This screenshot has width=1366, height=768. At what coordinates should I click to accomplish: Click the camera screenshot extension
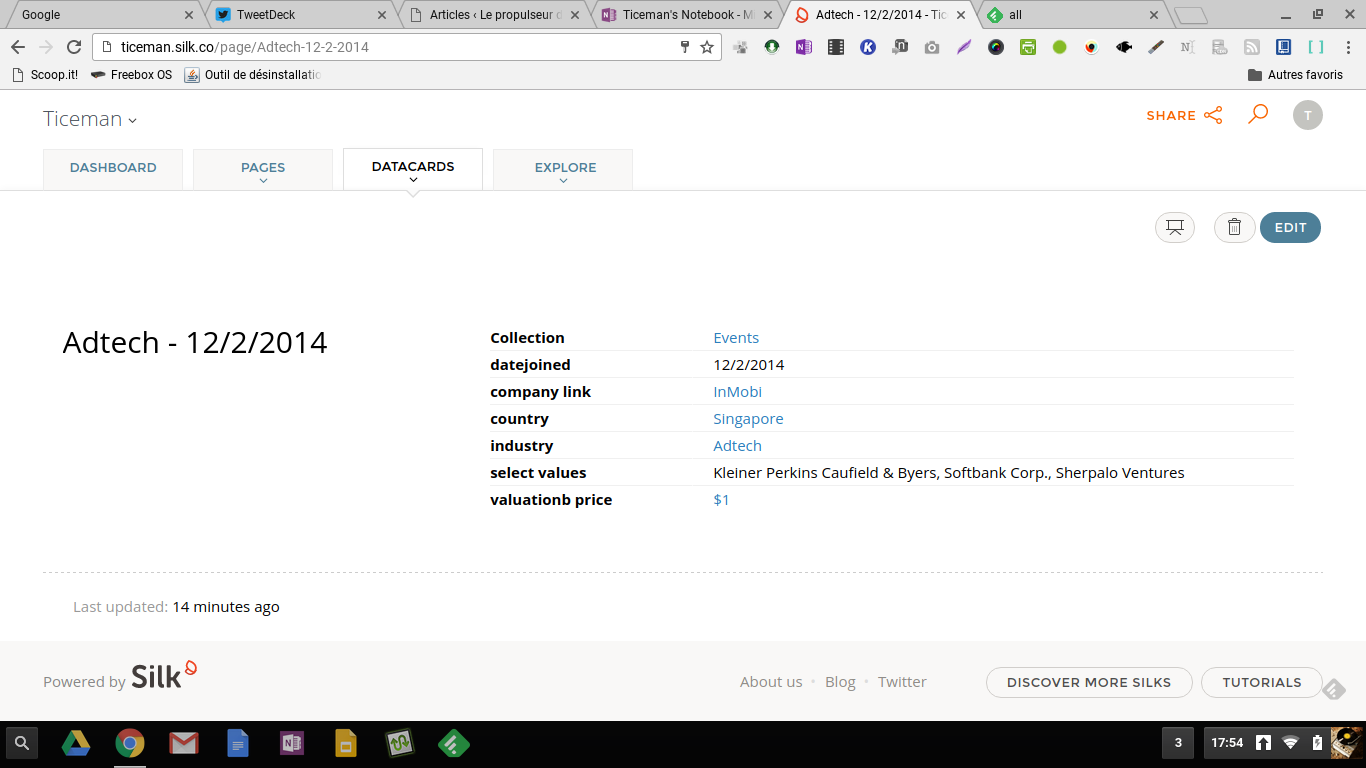pos(932,47)
